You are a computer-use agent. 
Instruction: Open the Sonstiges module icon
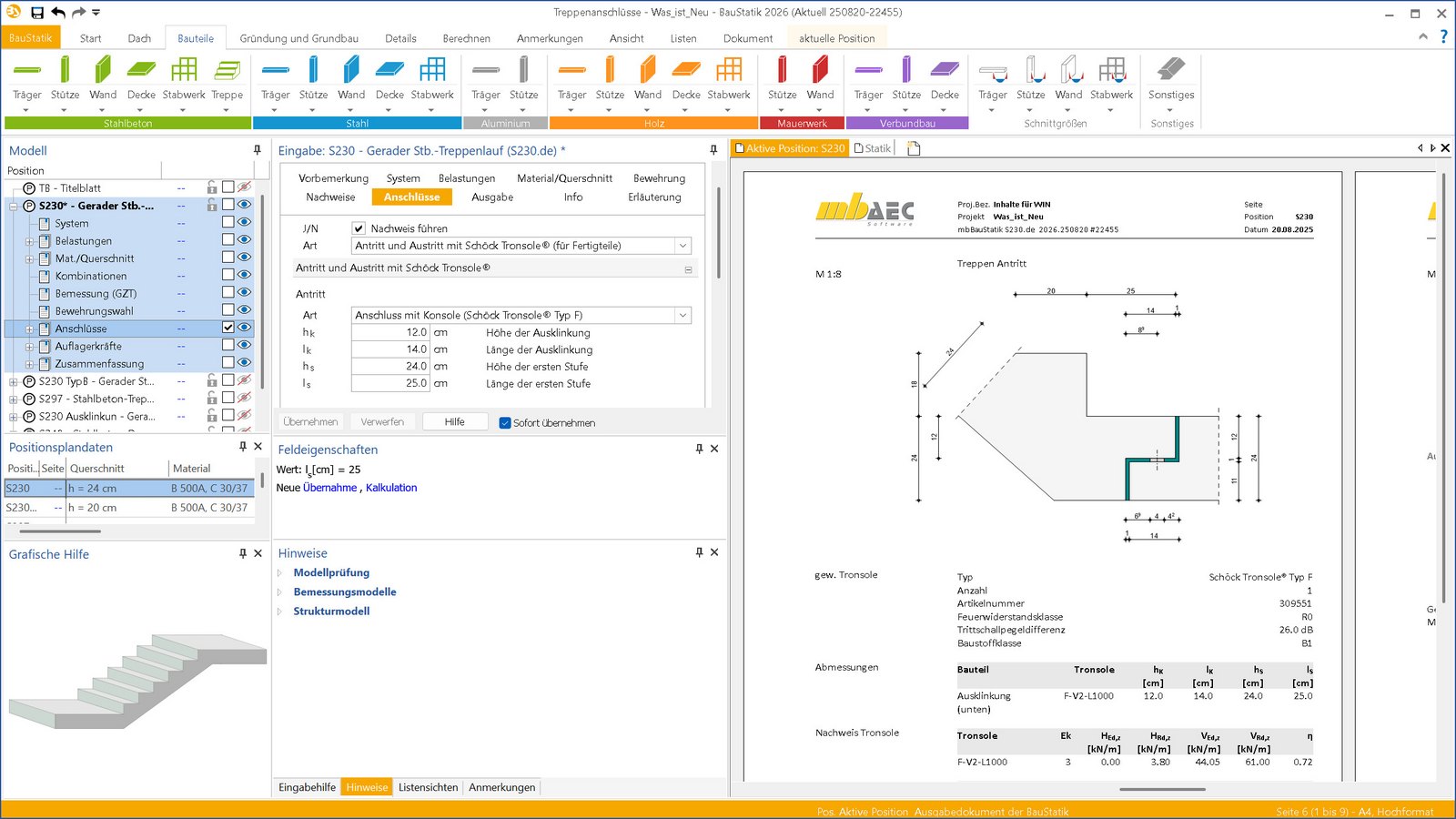[1170, 71]
